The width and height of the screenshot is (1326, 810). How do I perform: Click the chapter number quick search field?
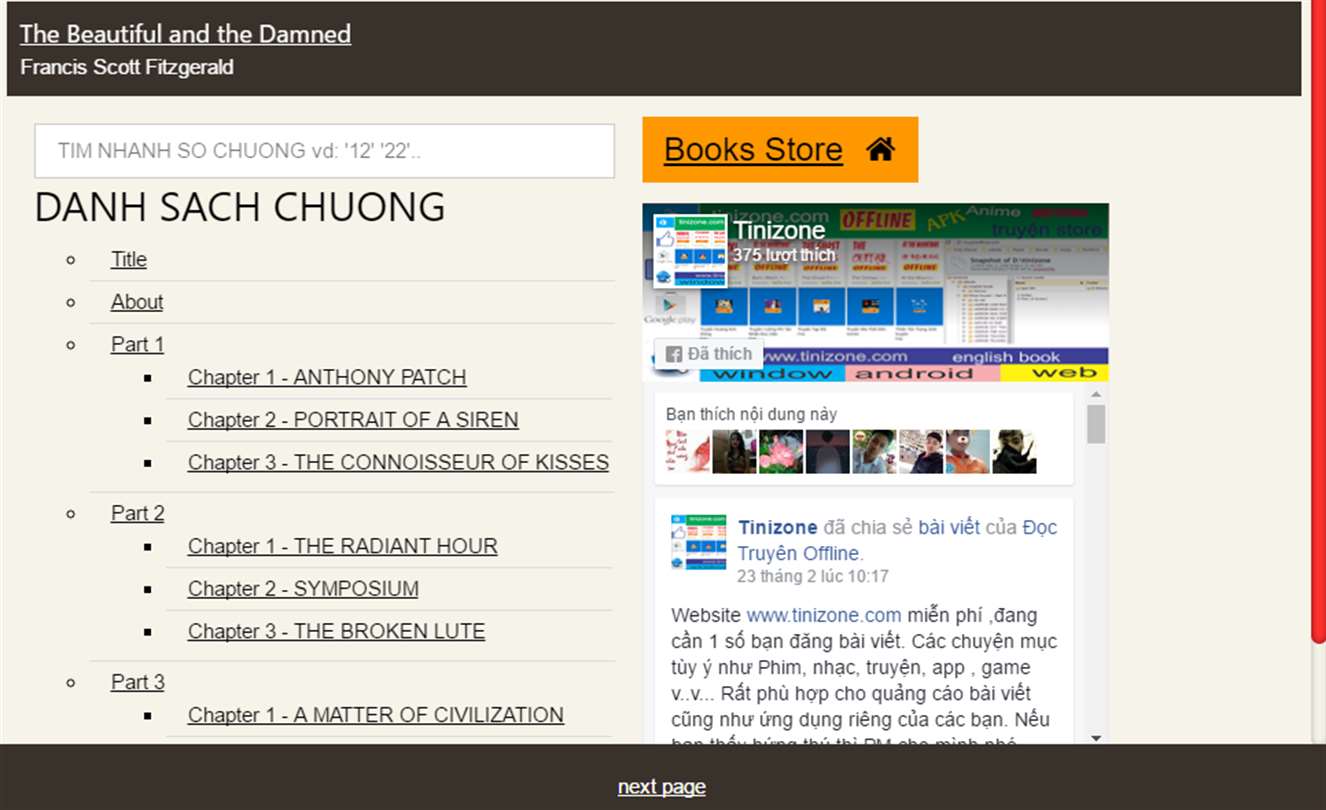(324, 151)
